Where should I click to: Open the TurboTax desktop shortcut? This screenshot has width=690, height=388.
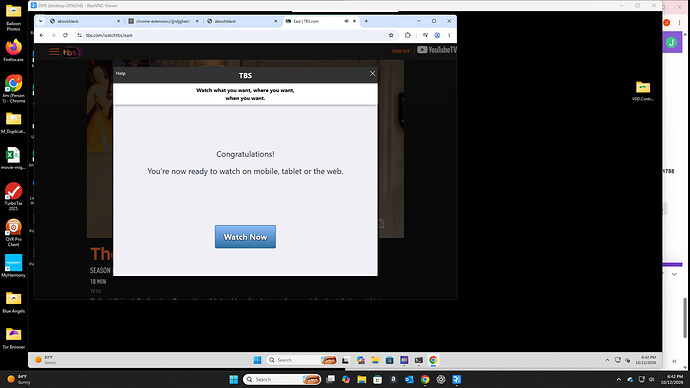14,197
